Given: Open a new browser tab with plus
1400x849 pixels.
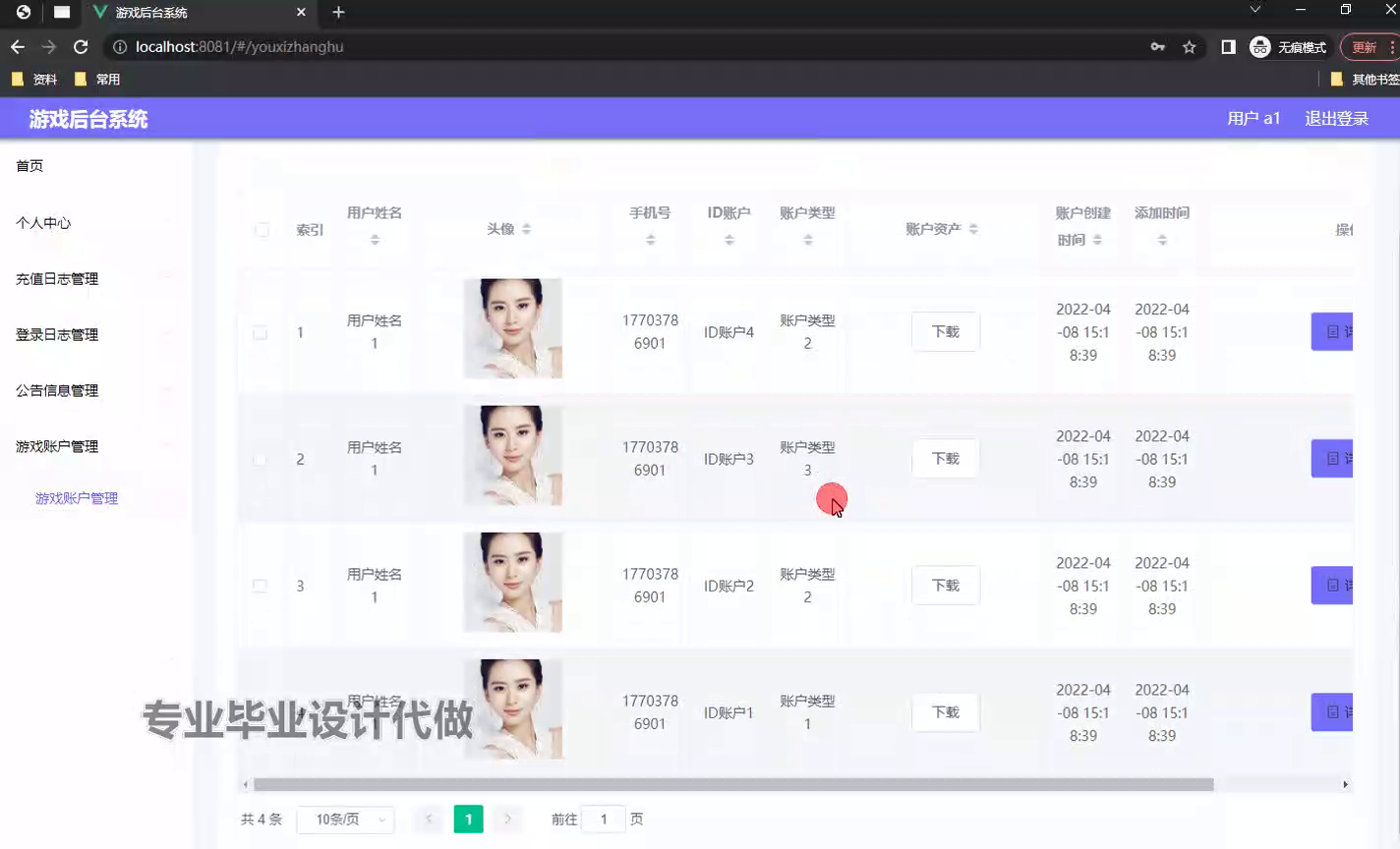Looking at the screenshot, I should [338, 12].
